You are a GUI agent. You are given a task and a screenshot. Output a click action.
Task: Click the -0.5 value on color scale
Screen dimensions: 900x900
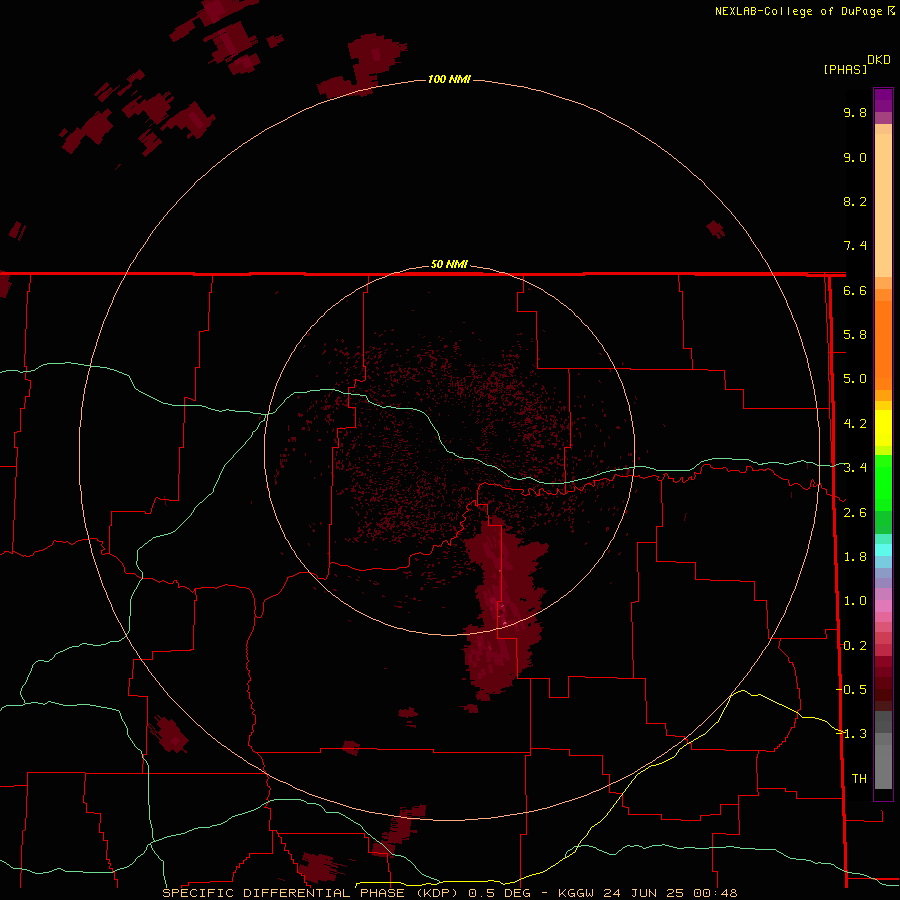pos(851,689)
